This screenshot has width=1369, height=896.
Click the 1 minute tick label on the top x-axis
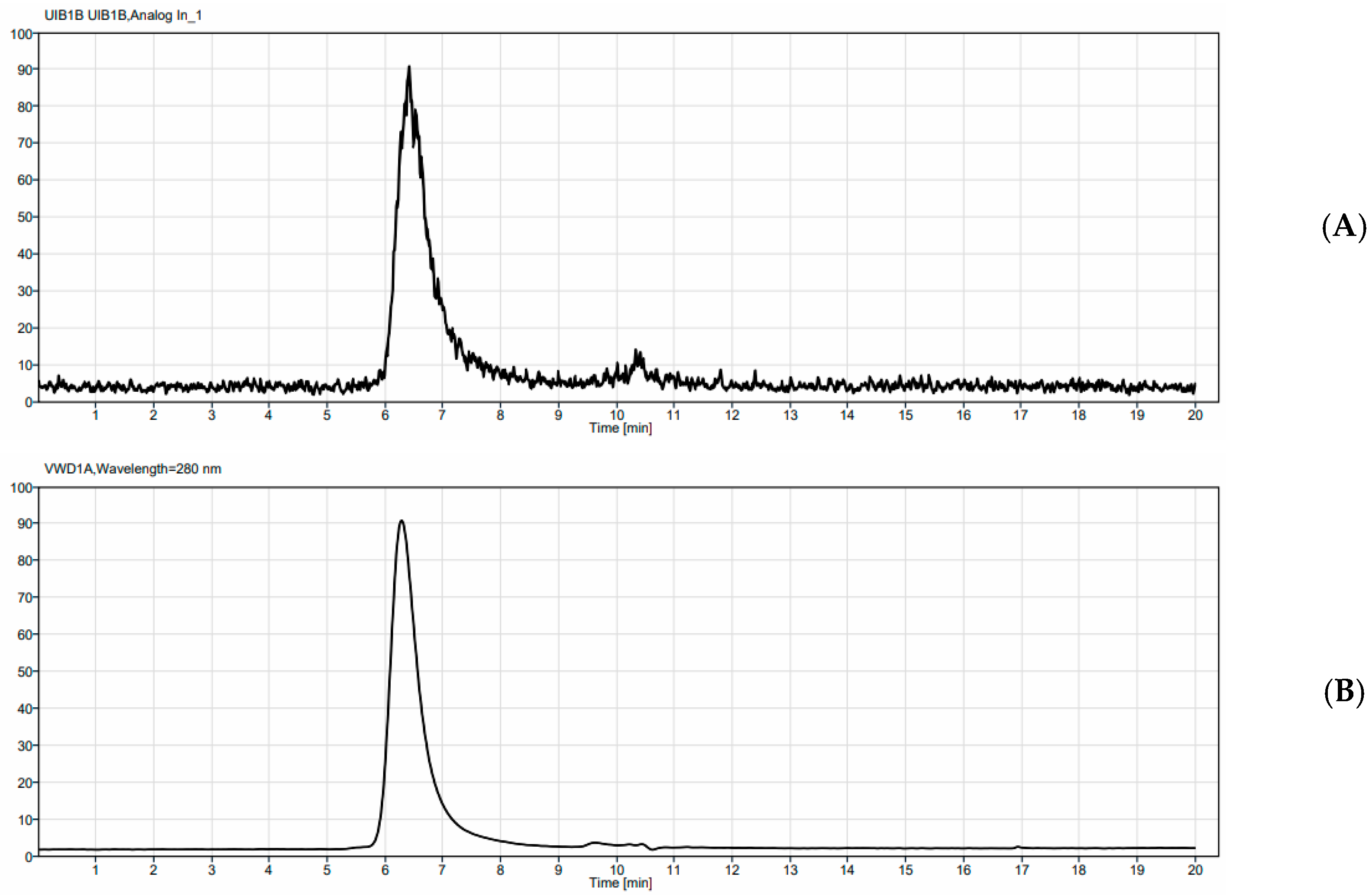point(95,415)
